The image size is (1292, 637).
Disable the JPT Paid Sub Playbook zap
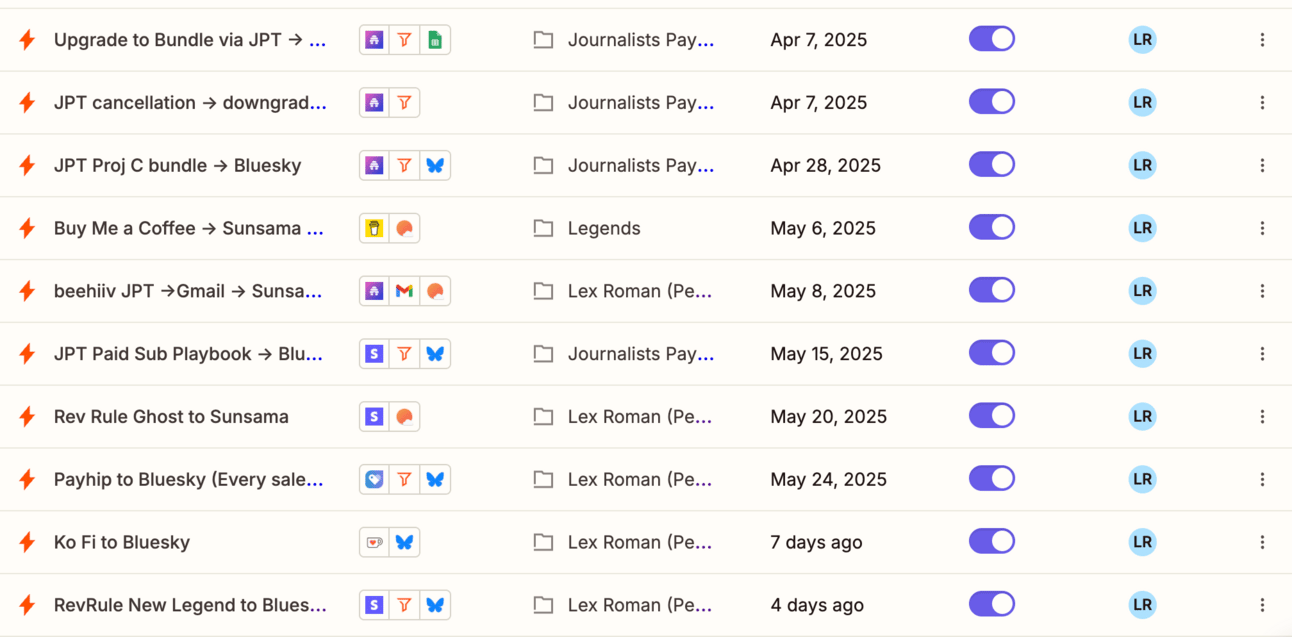point(992,353)
